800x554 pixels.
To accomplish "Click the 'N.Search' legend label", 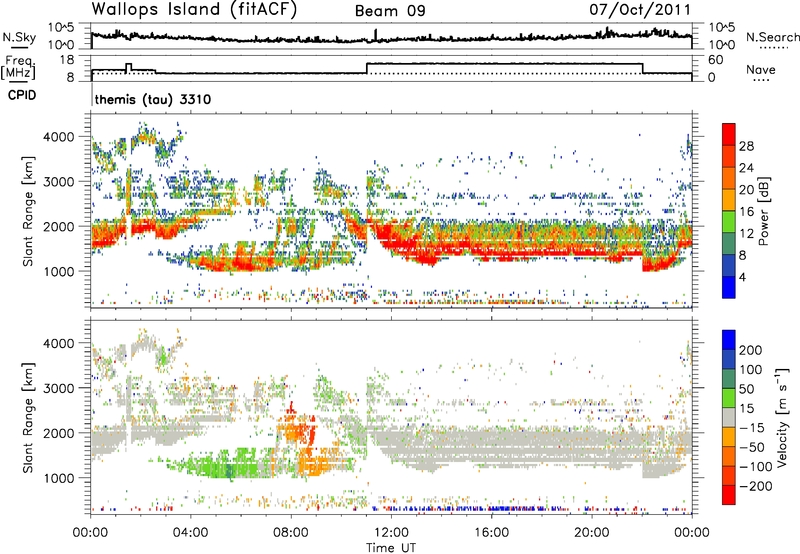I will click(x=772, y=37).
